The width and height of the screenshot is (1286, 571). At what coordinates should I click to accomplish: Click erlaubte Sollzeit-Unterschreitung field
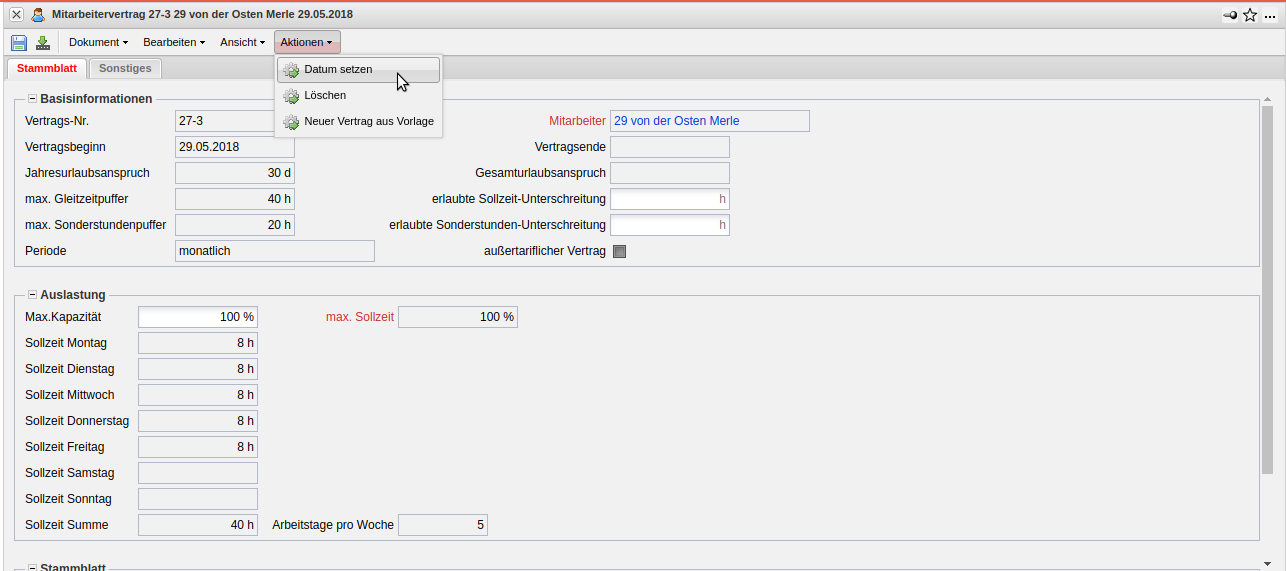[670, 199]
